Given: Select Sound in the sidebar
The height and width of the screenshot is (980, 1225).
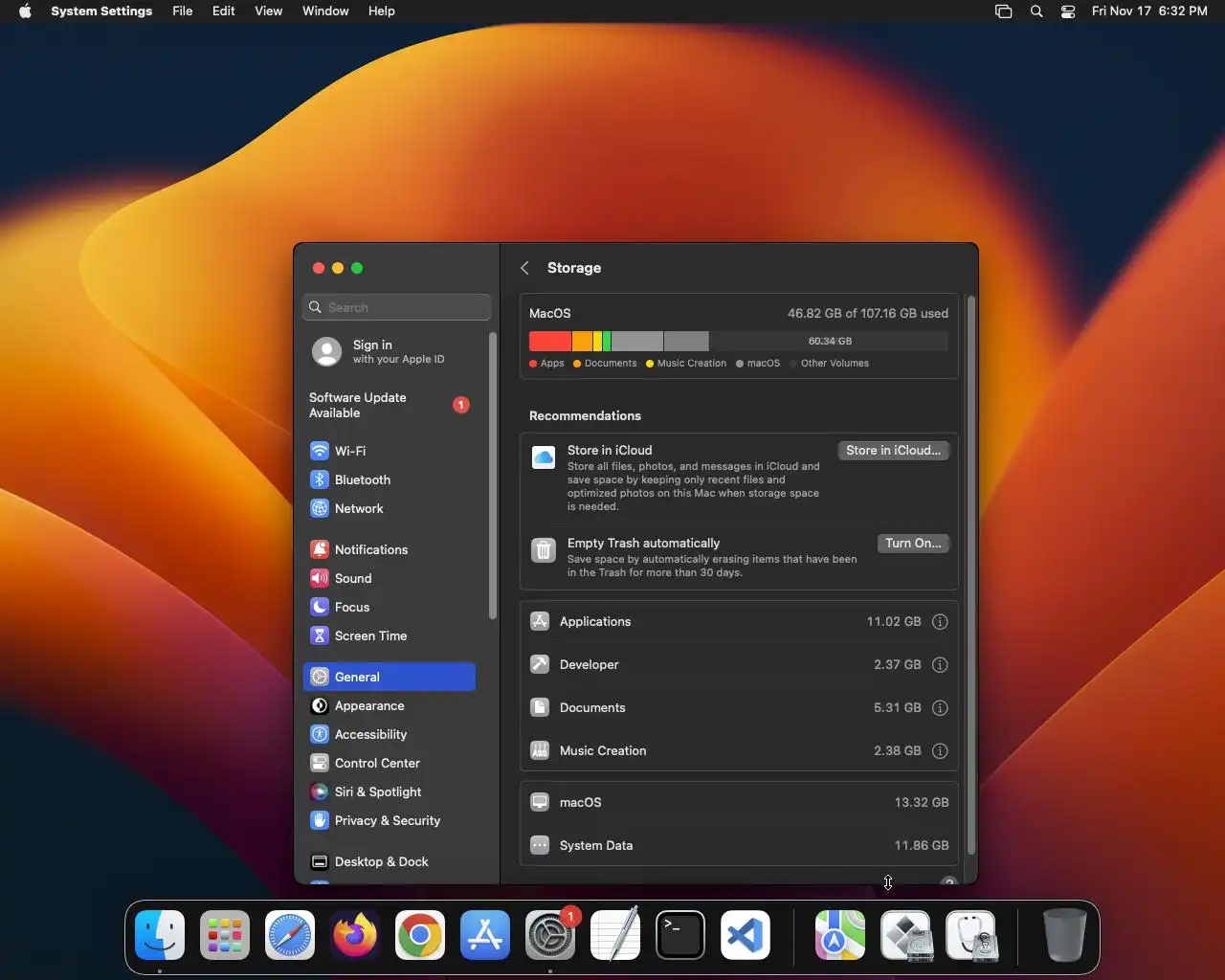Looking at the screenshot, I should click(x=390, y=578).
